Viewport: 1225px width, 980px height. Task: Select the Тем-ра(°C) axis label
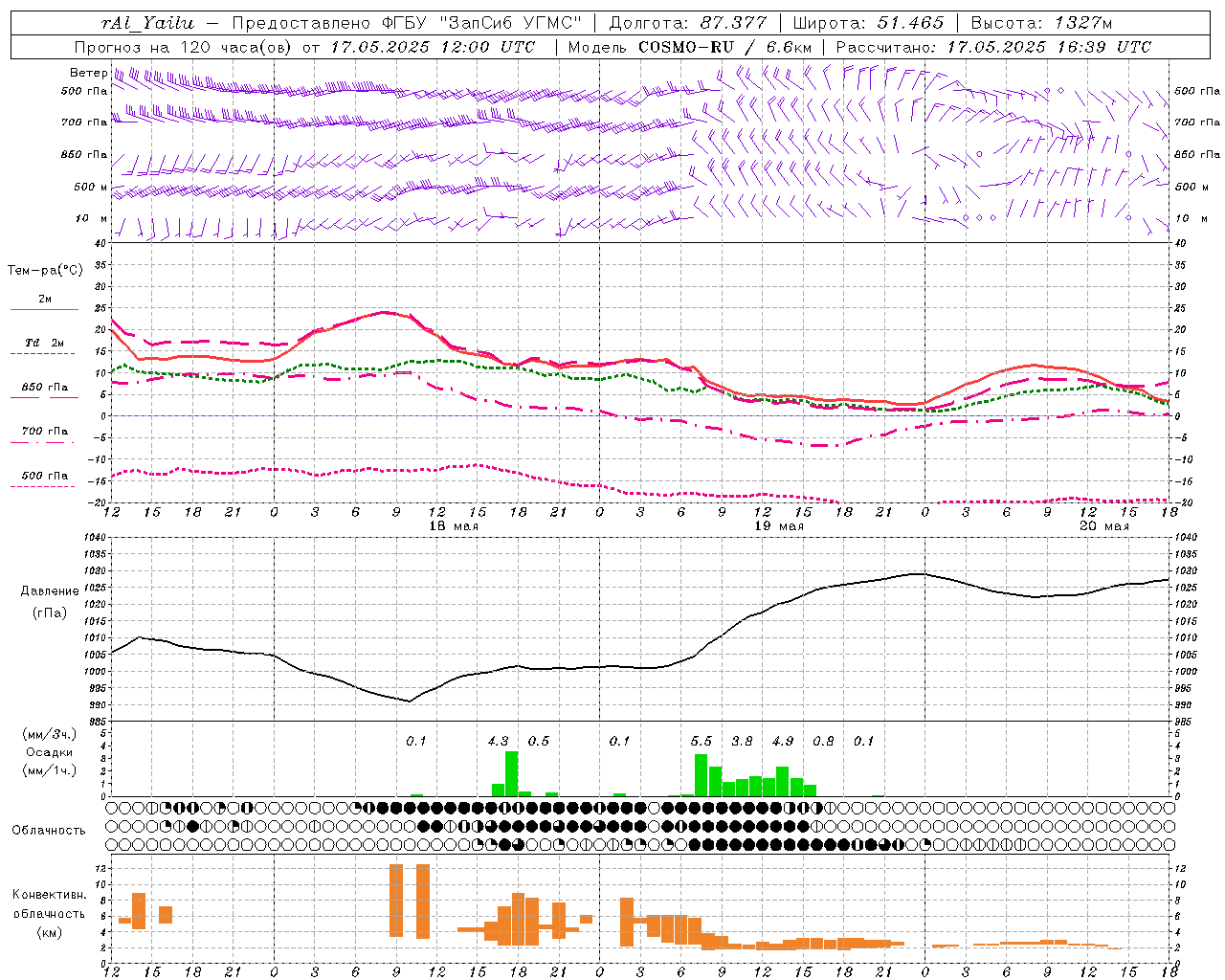point(45,271)
